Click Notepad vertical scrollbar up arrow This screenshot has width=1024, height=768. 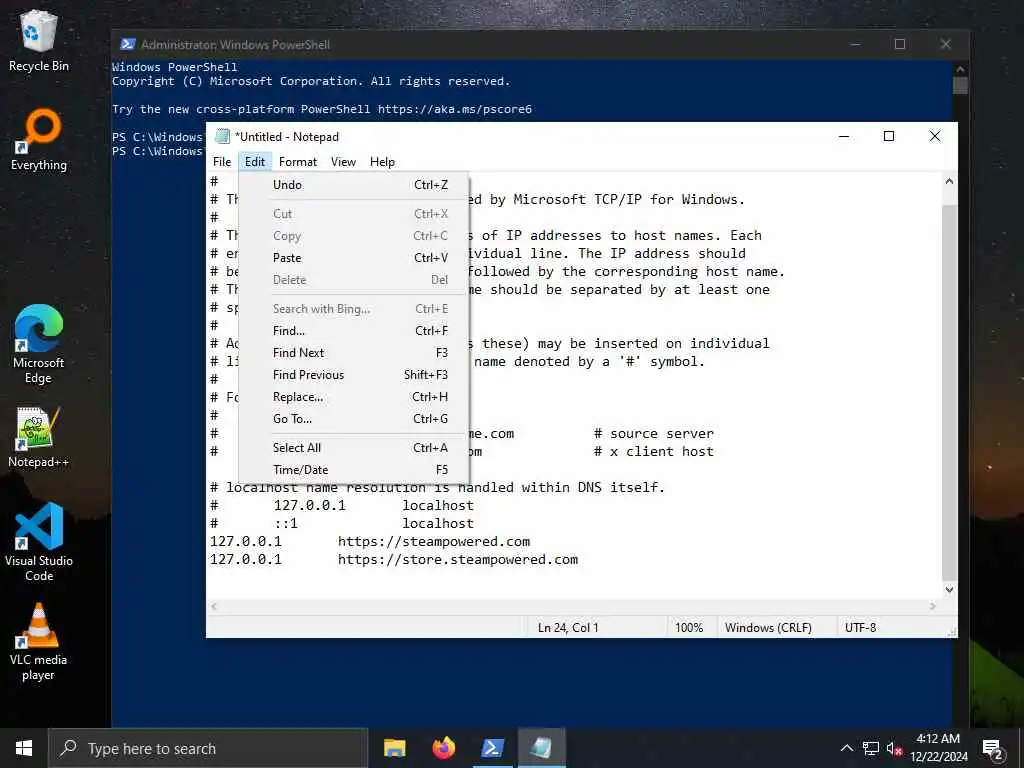950,182
